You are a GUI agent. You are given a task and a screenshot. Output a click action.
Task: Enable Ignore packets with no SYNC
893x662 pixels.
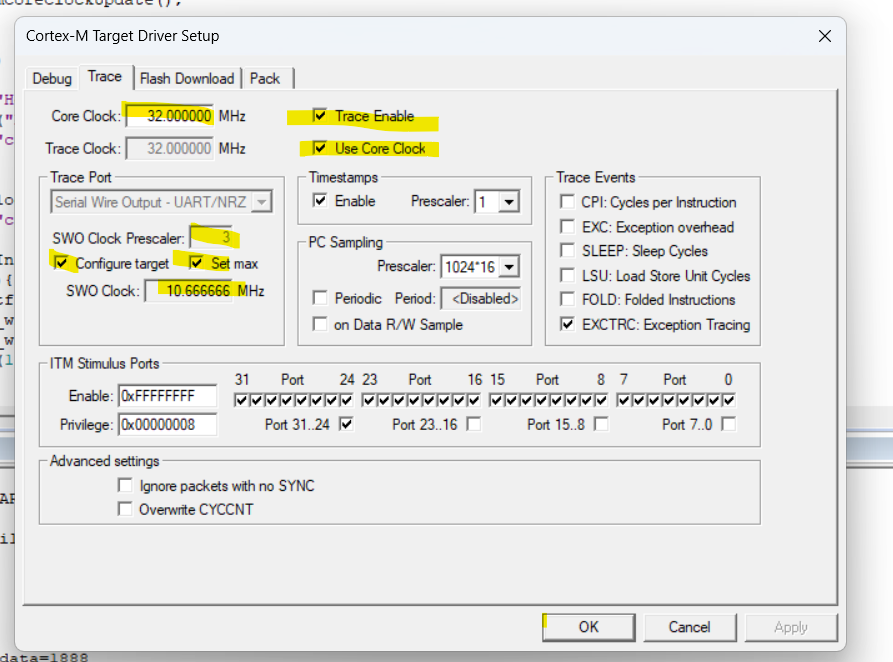click(125, 485)
